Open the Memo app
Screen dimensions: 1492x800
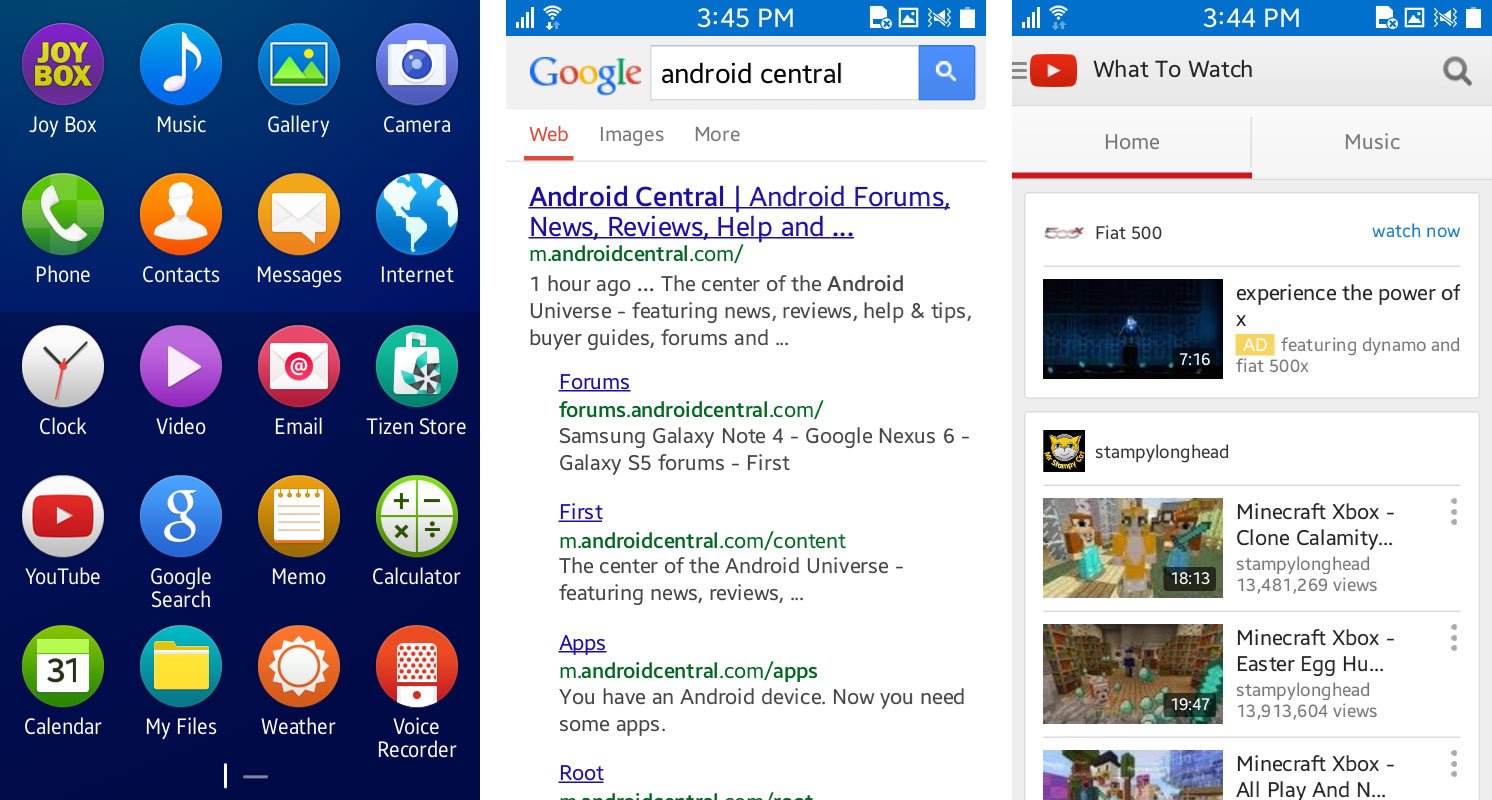pos(299,516)
